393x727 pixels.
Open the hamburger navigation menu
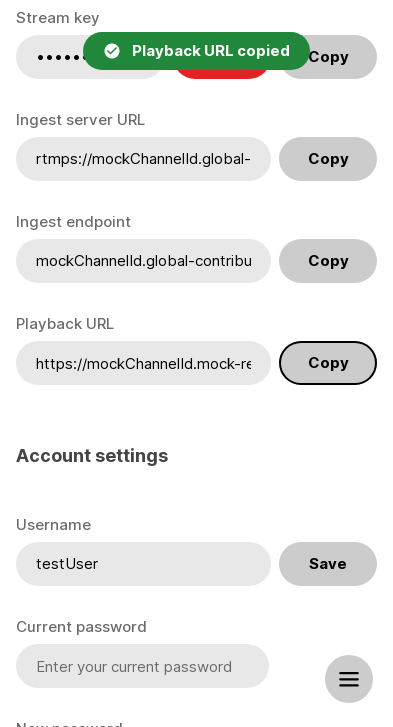pyautogui.click(x=349, y=679)
